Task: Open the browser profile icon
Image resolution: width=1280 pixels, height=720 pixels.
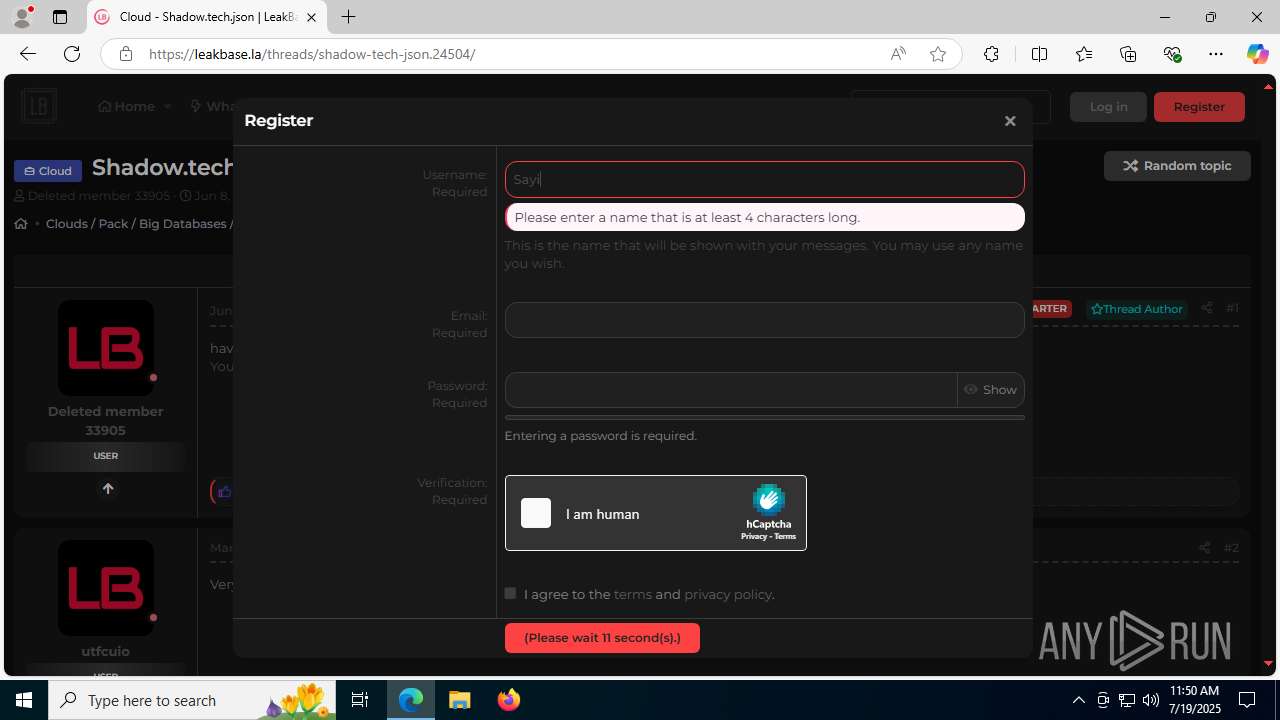Action: pyautogui.click(x=22, y=17)
